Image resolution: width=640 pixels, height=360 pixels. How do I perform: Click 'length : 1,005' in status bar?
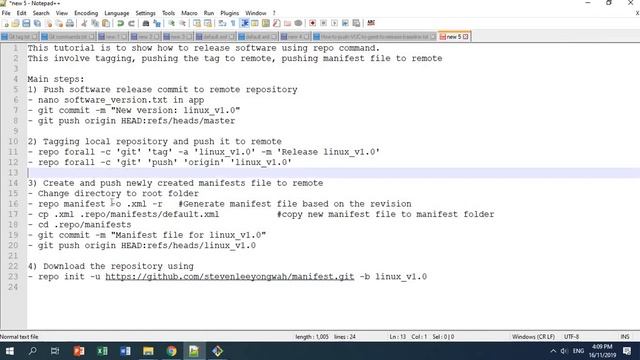pyautogui.click(x=312, y=337)
